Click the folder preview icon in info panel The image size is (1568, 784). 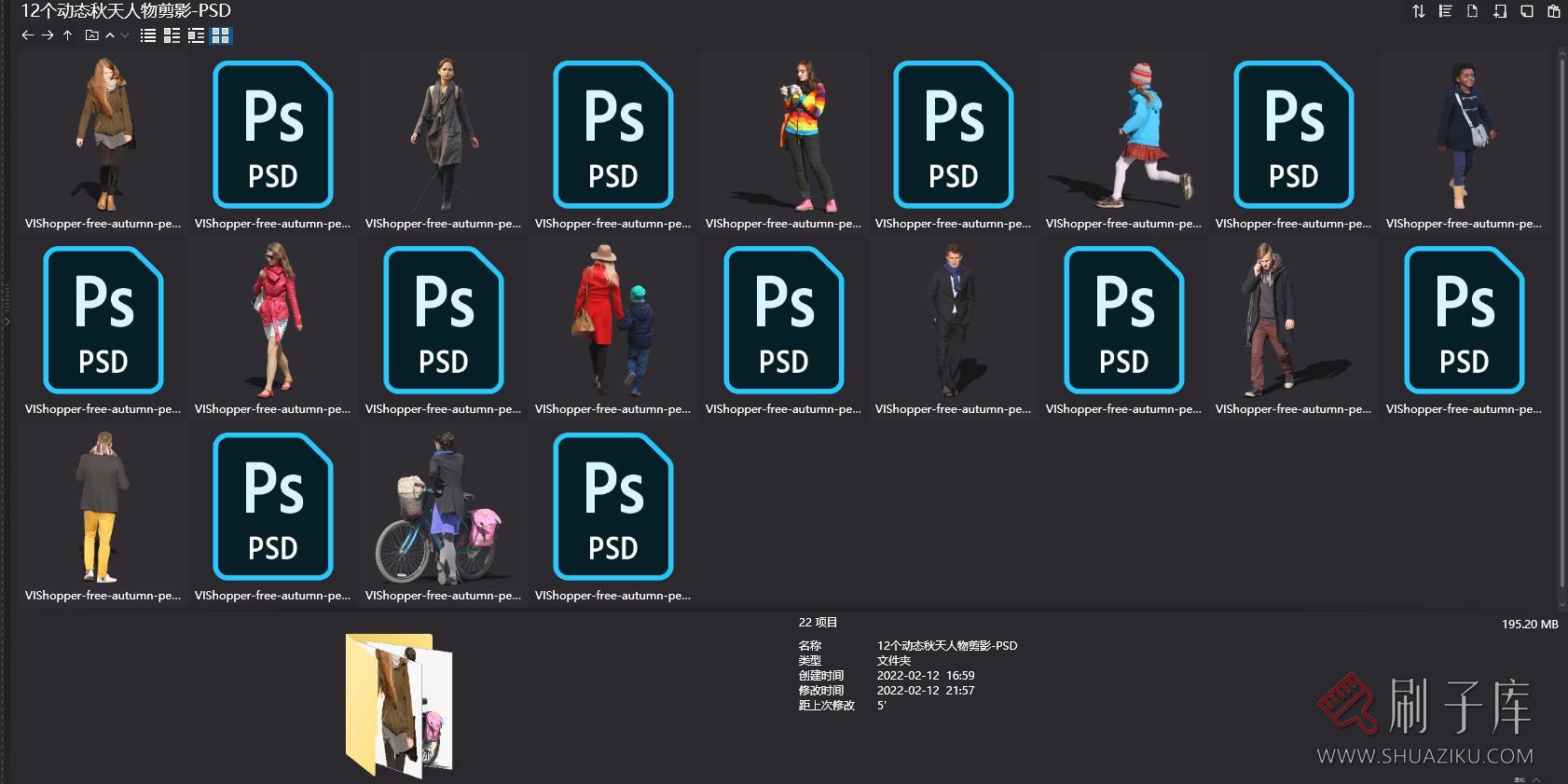[x=399, y=704]
